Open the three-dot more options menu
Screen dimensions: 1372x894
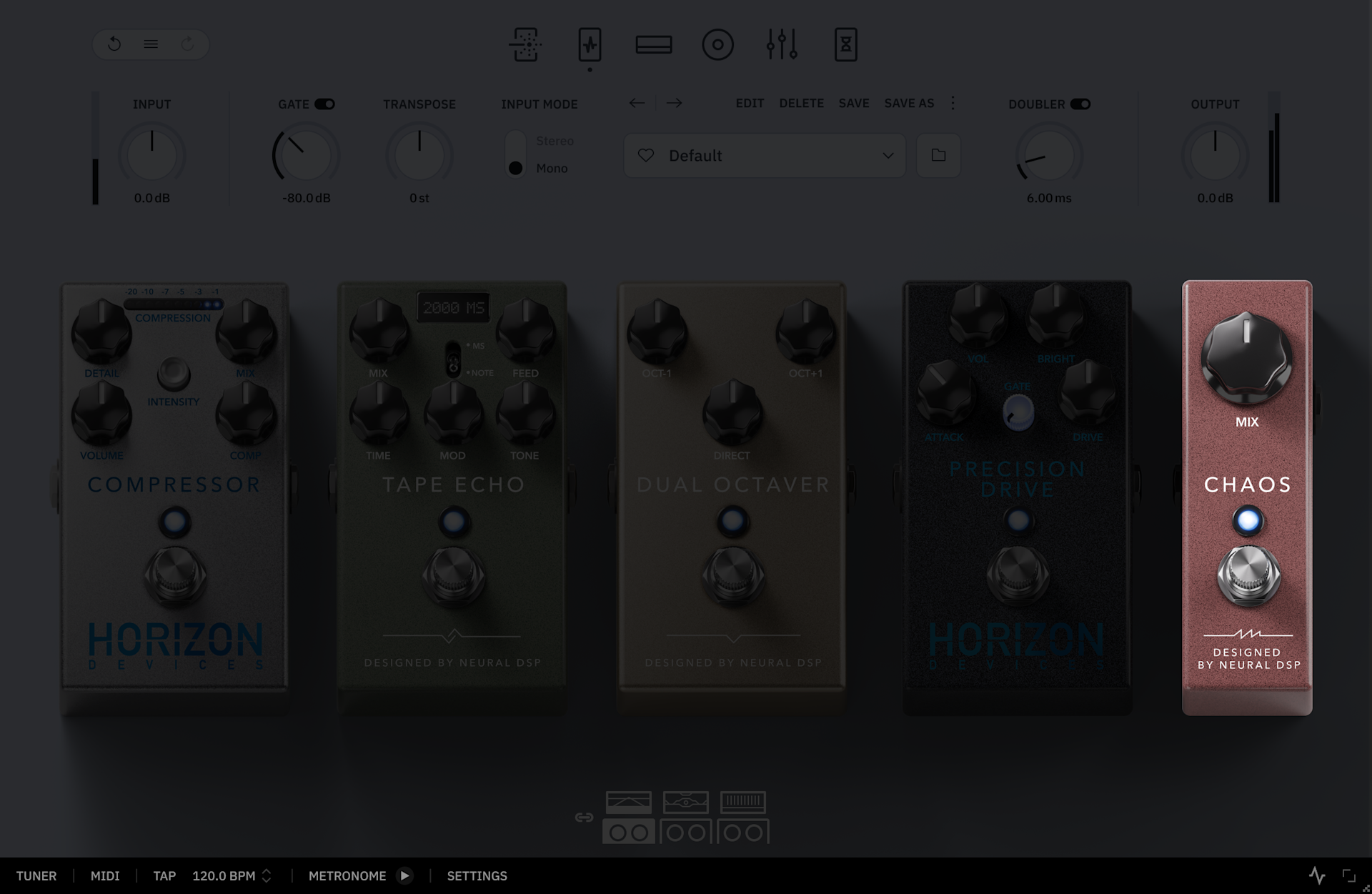click(953, 103)
